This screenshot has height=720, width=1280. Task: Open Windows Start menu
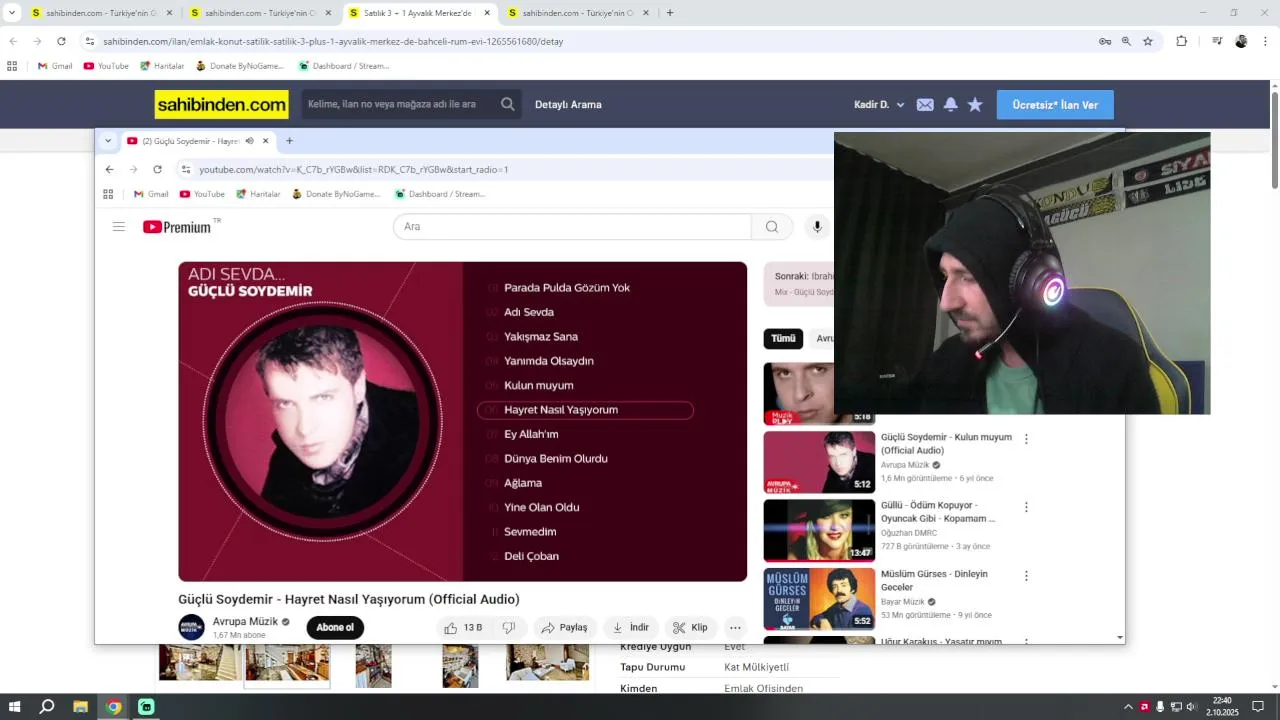pyautogui.click(x=15, y=707)
